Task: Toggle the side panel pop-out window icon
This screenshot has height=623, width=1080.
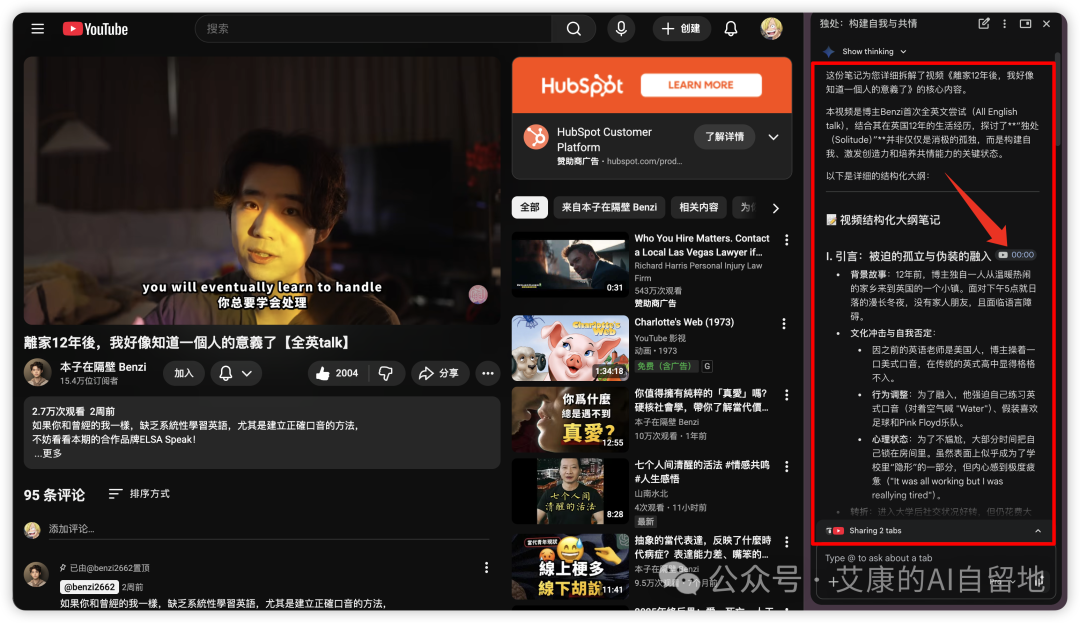Action: coord(1025,23)
